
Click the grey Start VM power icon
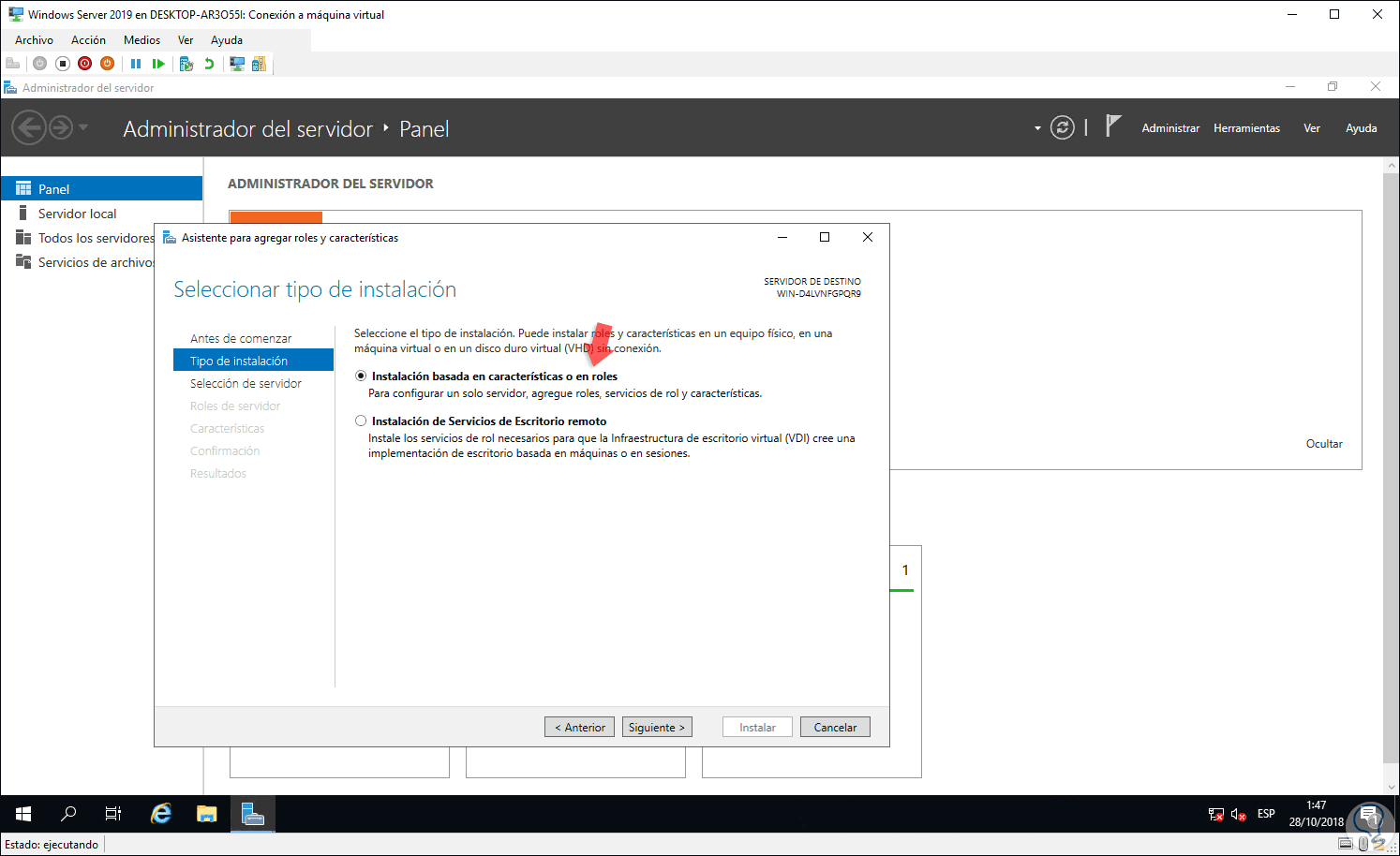39,64
